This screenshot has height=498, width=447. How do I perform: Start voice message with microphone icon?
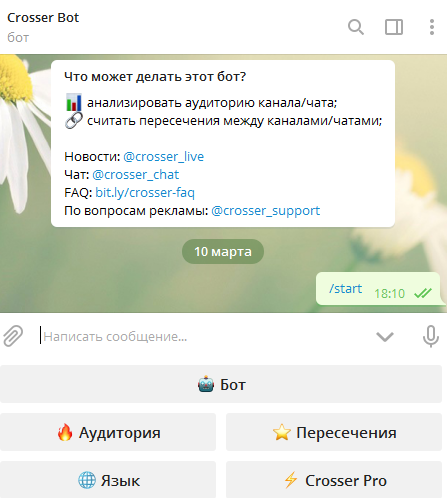click(431, 336)
